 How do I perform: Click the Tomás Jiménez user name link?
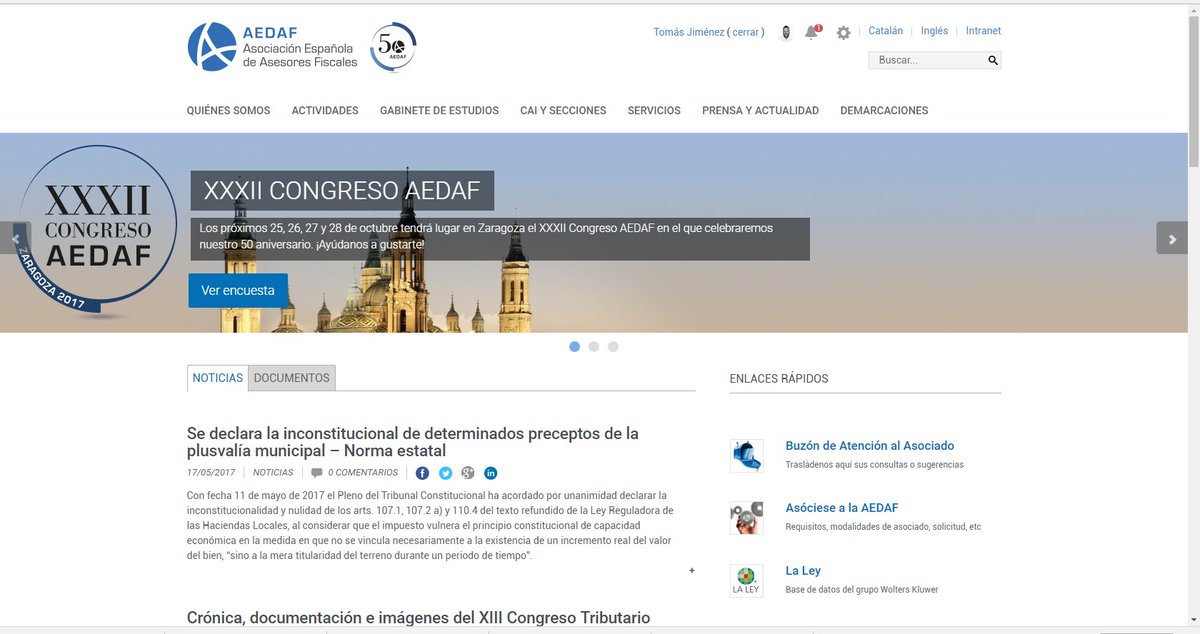(x=688, y=32)
